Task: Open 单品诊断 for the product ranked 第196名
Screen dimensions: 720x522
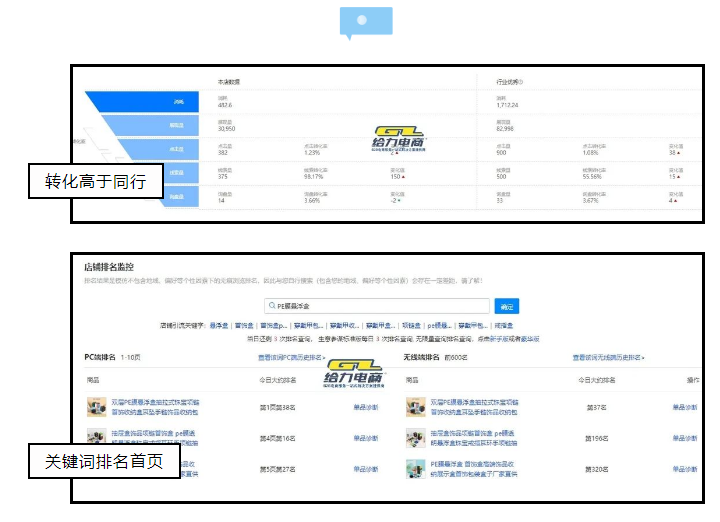Action: pos(685,438)
